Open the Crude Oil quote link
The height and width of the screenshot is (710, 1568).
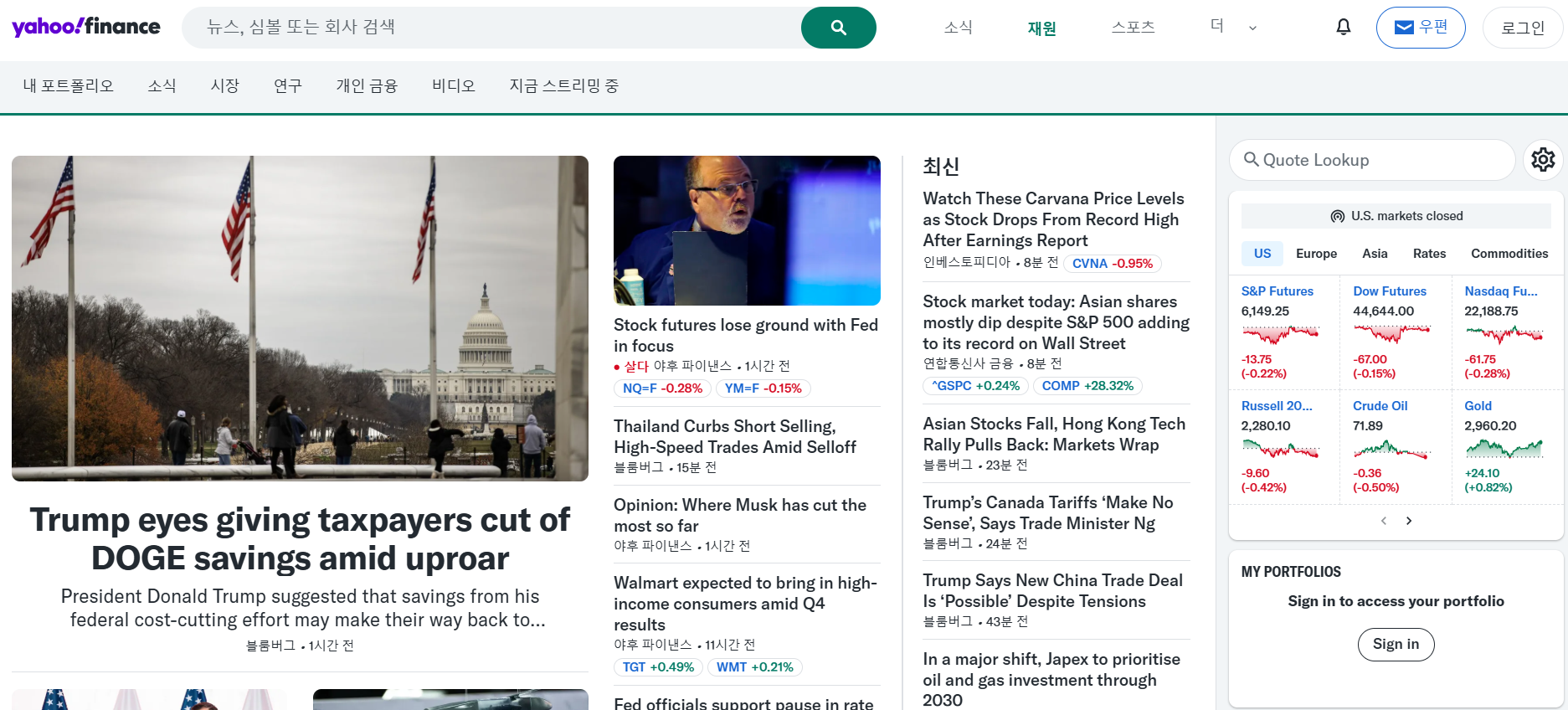pos(1380,406)
